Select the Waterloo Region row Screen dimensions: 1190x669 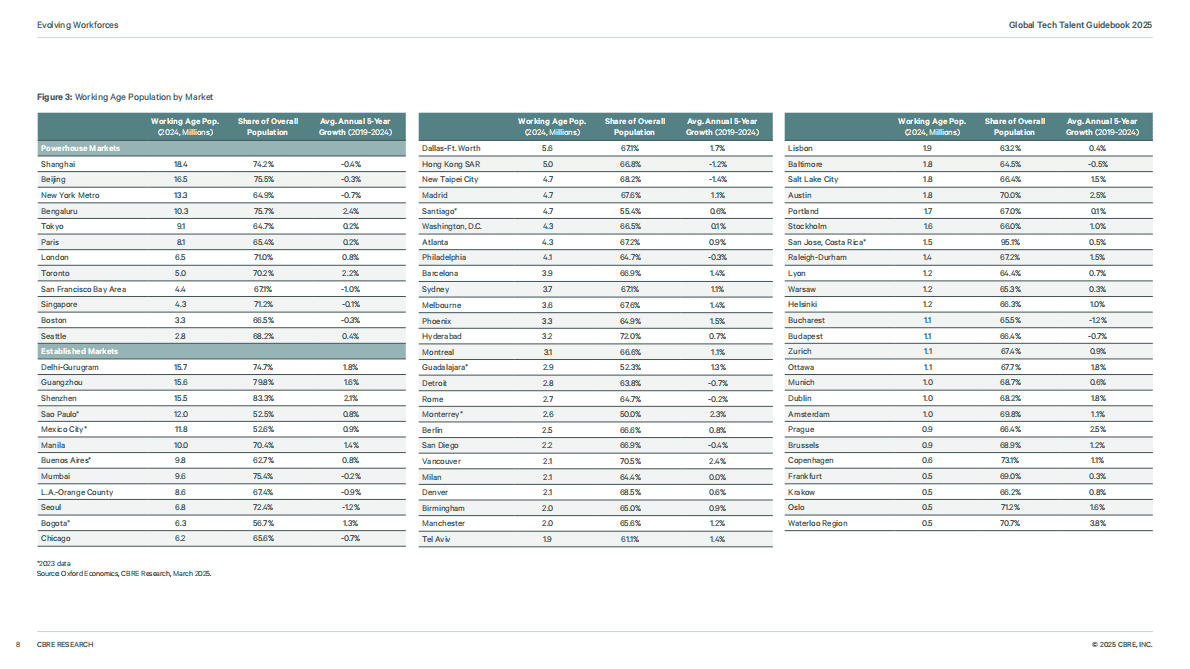(x=968, y=523)
